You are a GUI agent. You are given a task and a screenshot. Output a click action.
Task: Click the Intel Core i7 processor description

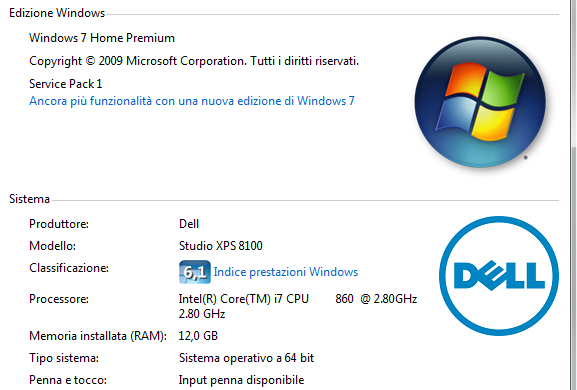click(x=298, y=306)
